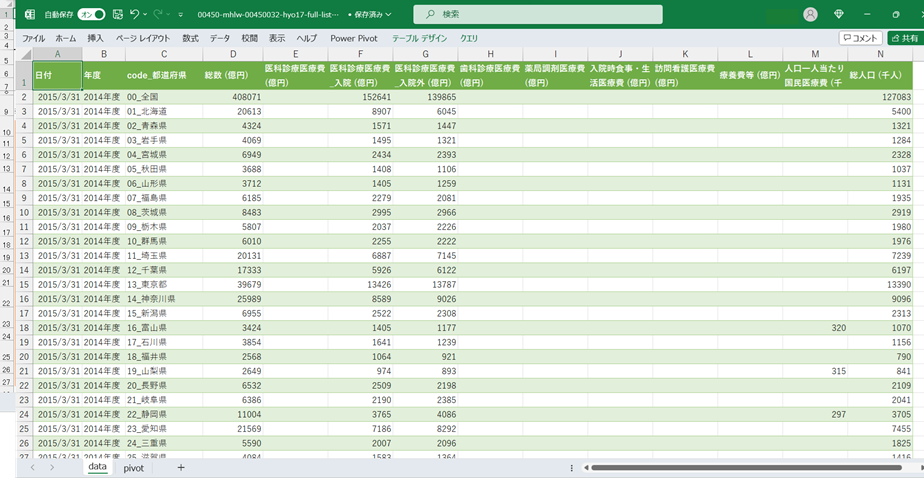Click the 共有 share button

pos(903,38)
